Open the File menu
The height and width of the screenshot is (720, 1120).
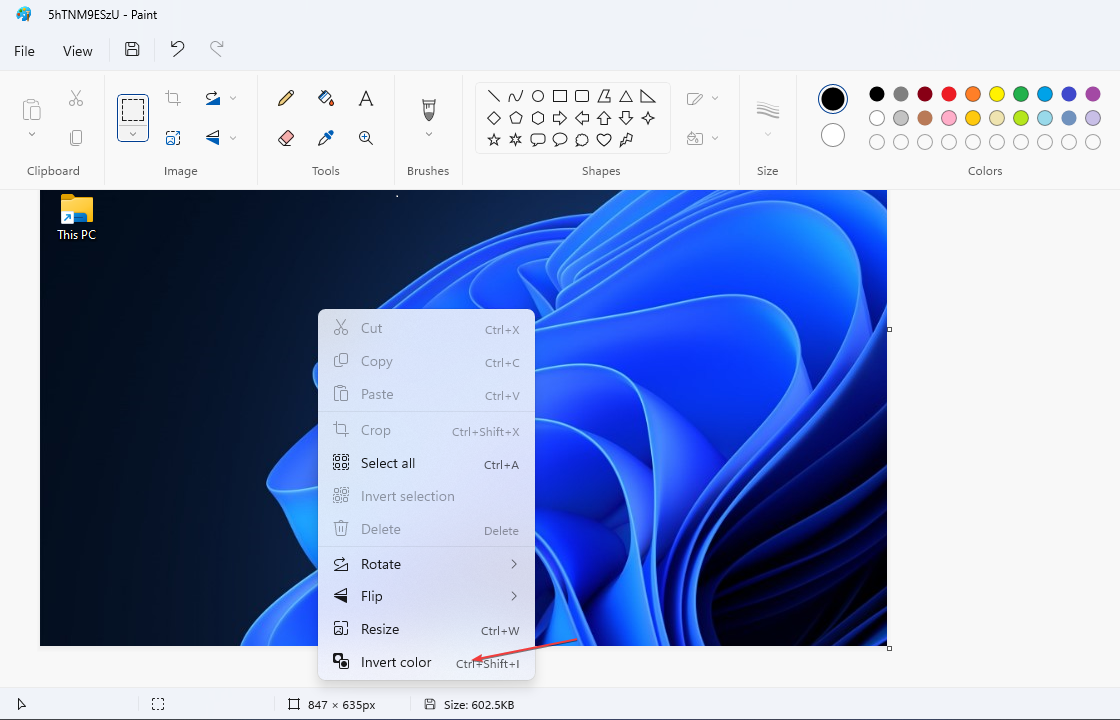[x=24, y=51]
